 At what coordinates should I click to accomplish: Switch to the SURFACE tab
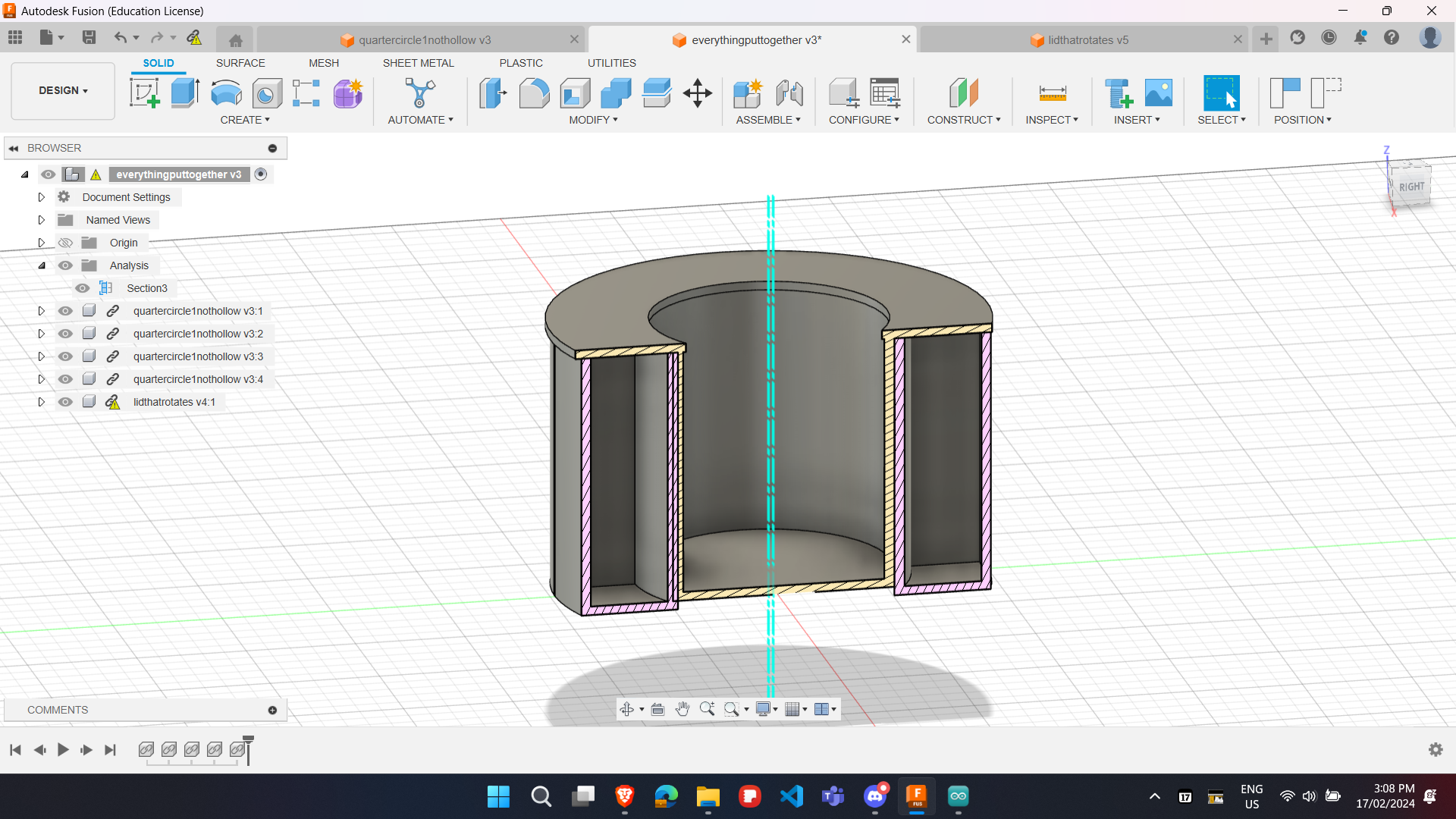[240, 63]
